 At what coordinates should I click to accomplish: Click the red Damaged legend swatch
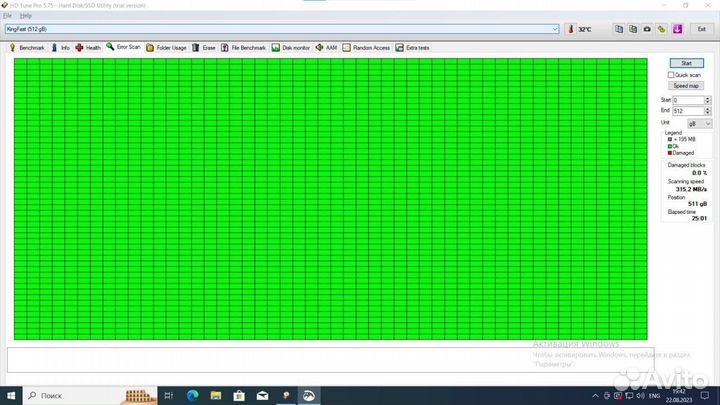point(669,153)
